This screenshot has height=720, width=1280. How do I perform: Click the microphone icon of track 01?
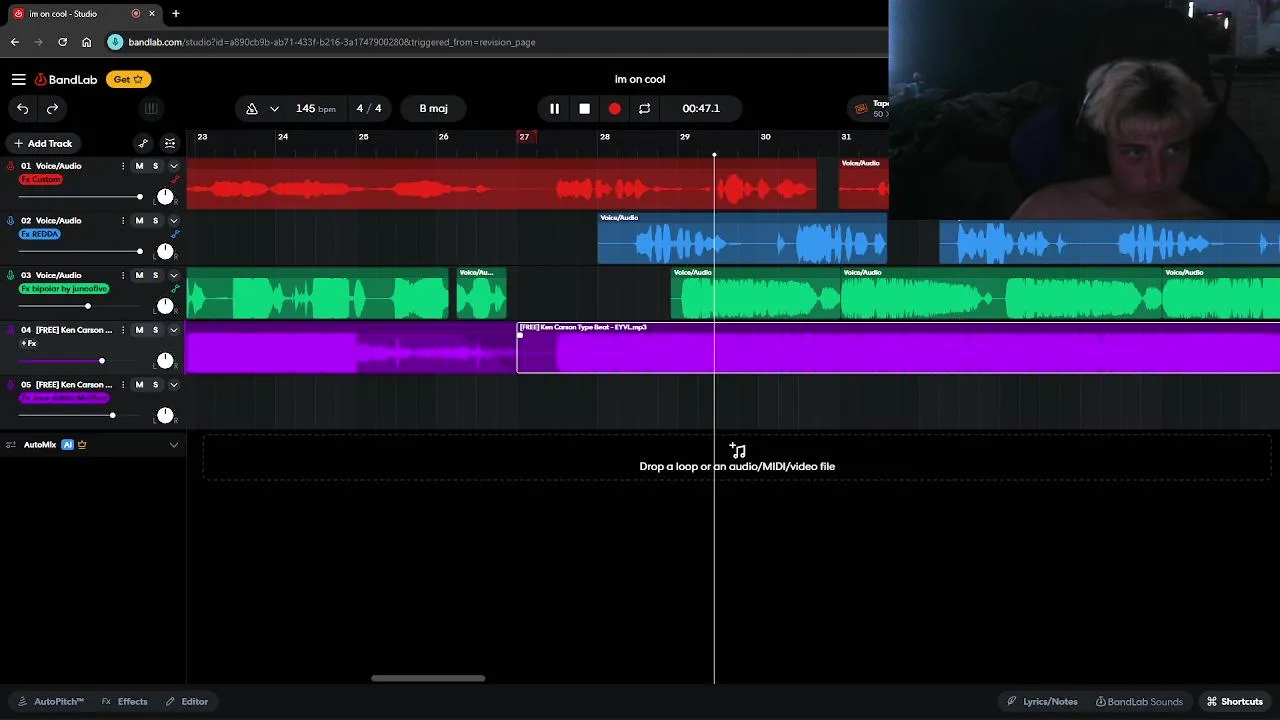tap(11, 166)
